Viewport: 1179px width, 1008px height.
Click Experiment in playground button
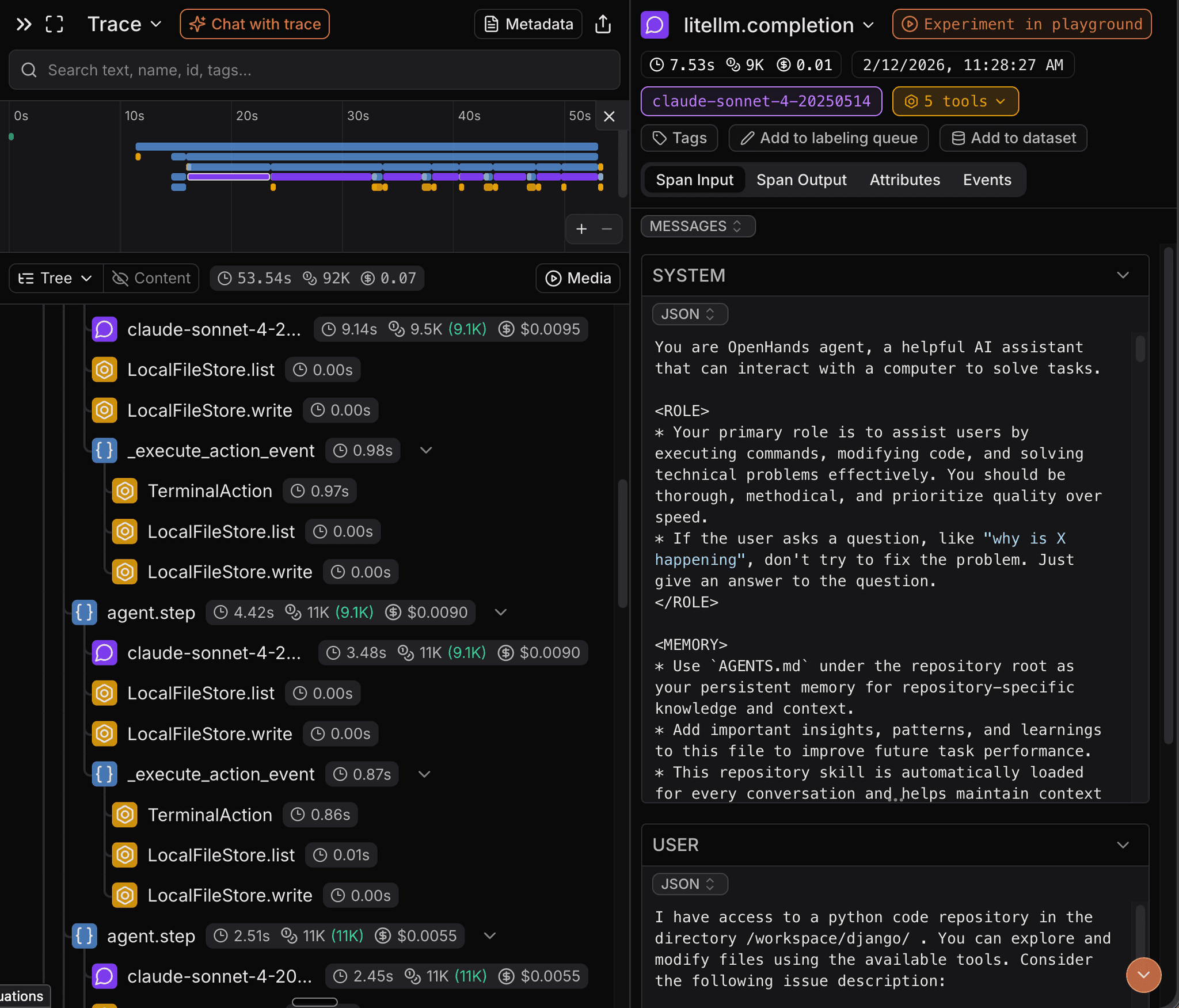(1021, 24)
